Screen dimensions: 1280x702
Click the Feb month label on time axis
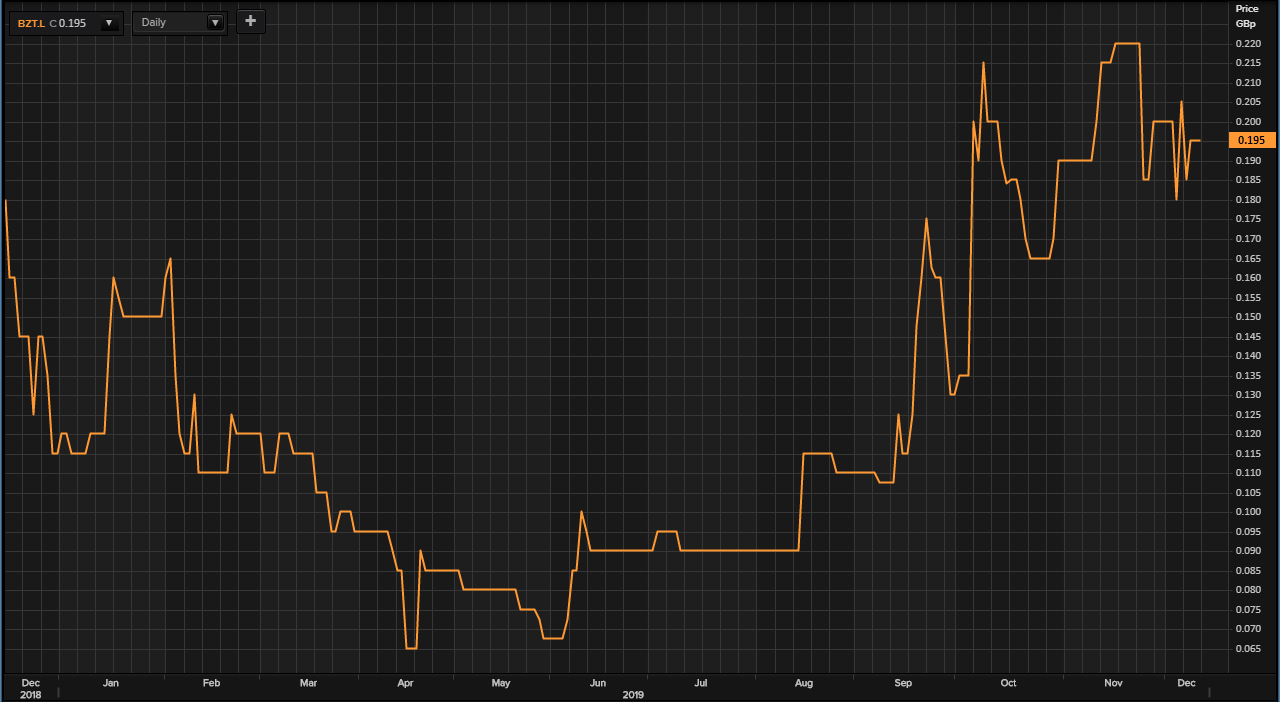coord(211,683)
